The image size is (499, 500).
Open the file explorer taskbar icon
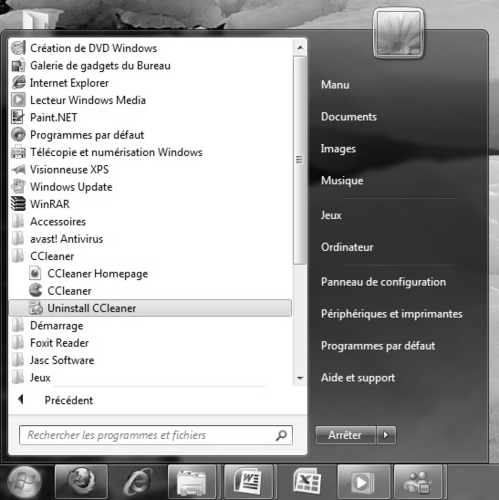pos(192,482)
